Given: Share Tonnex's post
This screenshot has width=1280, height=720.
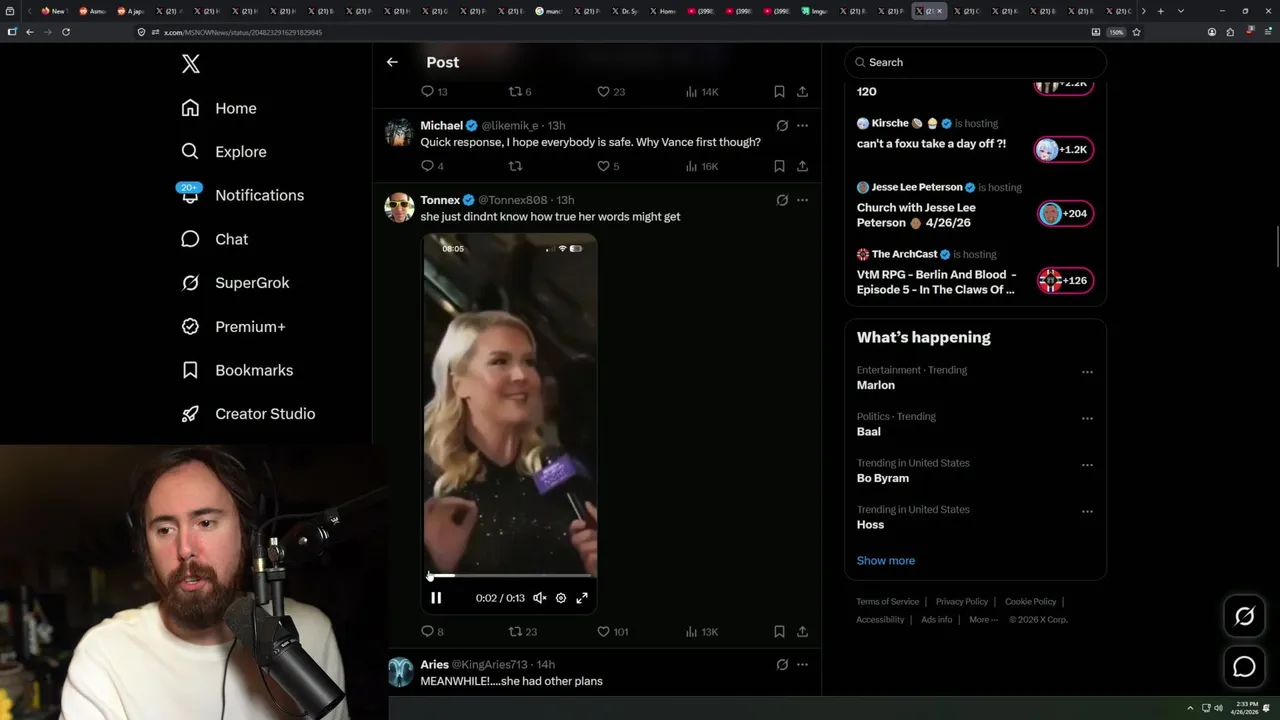Looking at the screenshot, I should [802, 632].
